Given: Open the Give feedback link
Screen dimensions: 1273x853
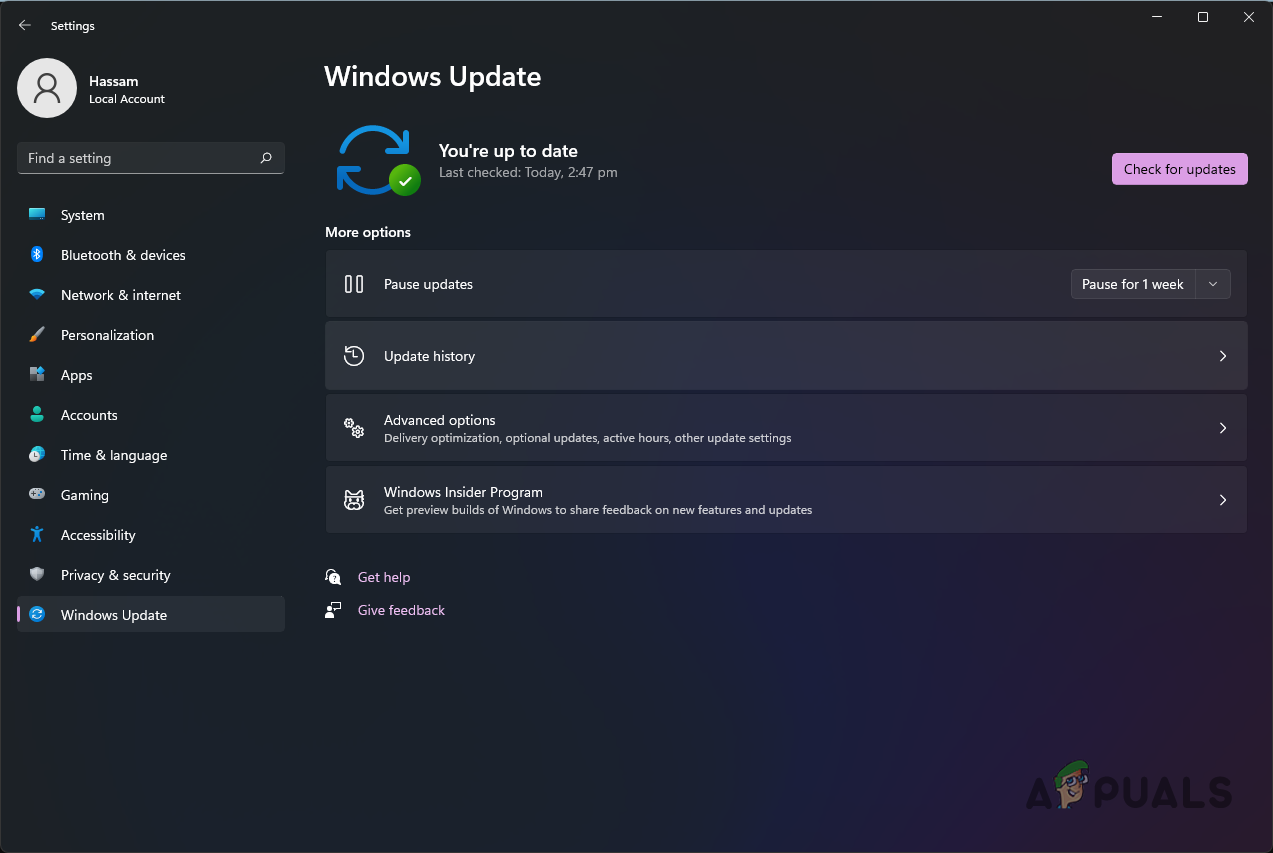Looking at the screenshot, I should point(400,610).
